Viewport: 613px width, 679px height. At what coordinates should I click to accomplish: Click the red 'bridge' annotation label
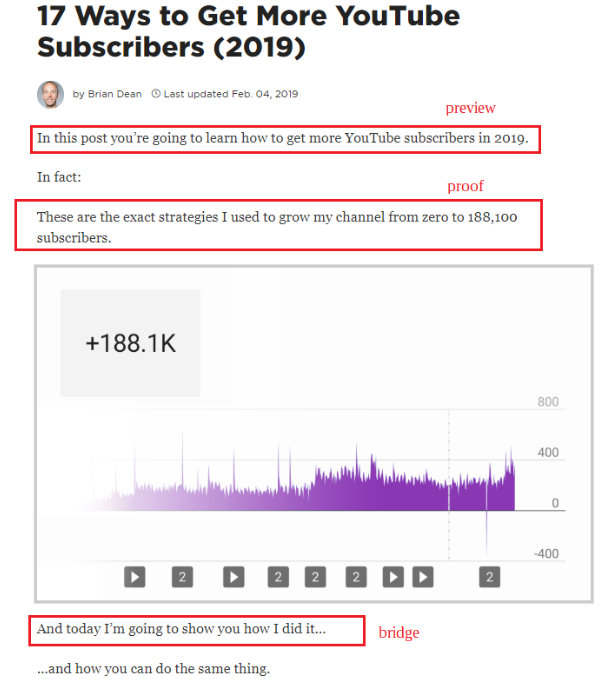pos(398,633)
